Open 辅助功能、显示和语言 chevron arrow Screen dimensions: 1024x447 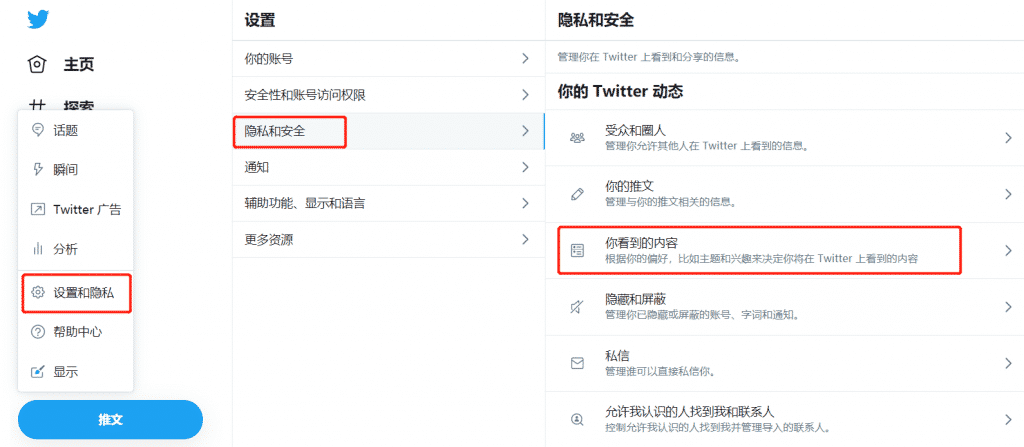pyautogui.click(x=525, y=203)
